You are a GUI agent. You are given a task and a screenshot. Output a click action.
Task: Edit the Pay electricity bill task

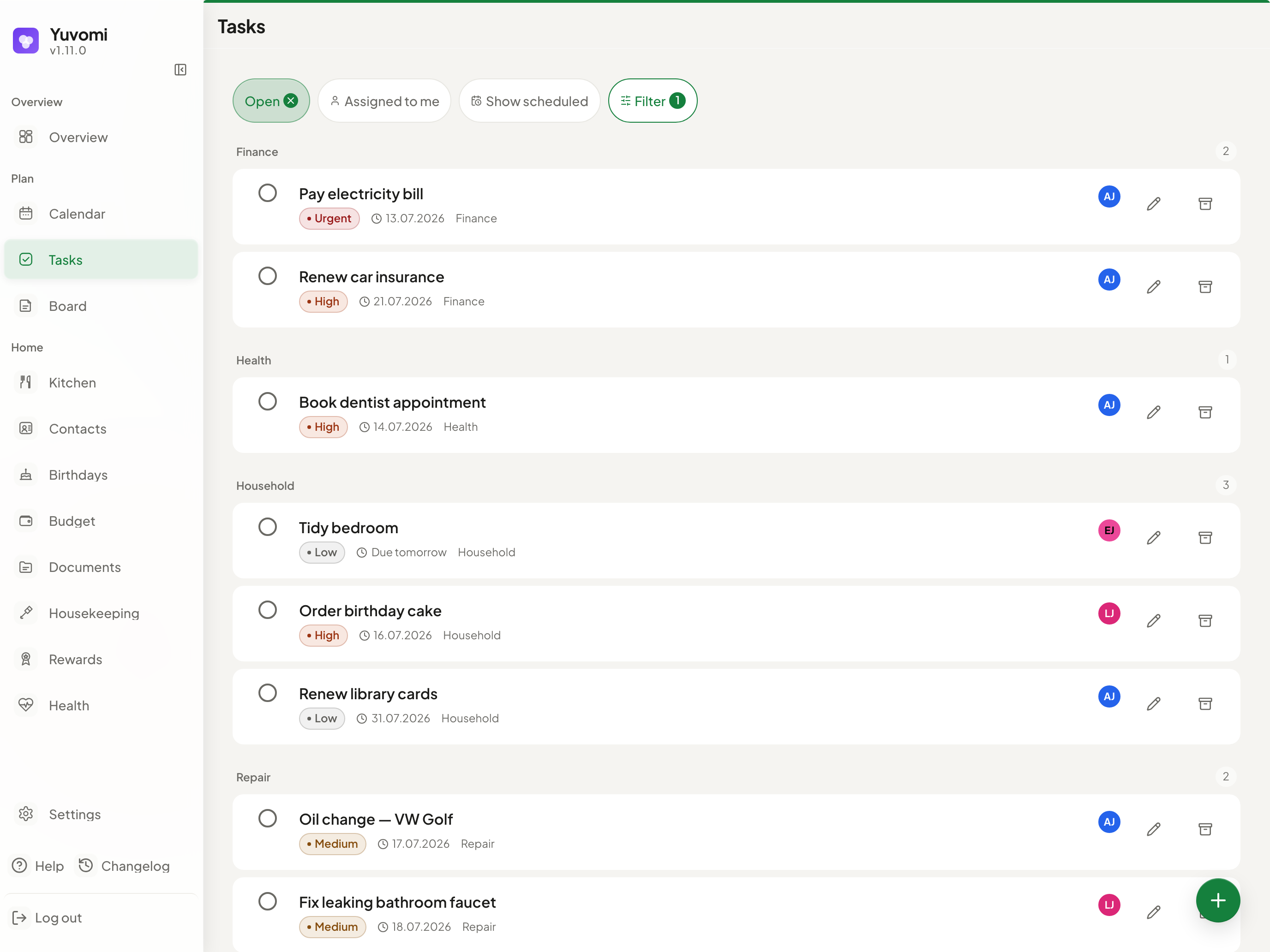[x=1153, y=204]
